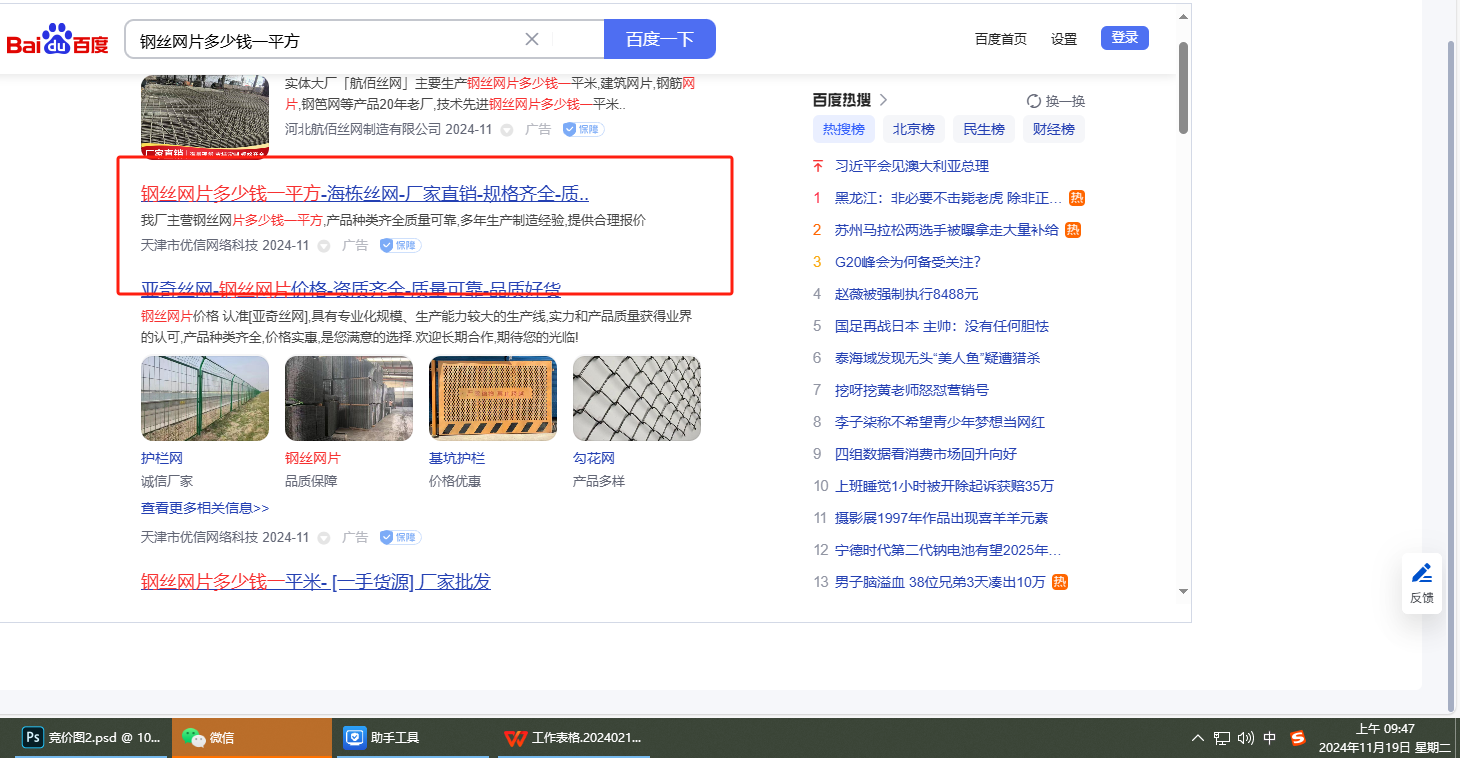Switch to the 北京榜 tab

913,129
